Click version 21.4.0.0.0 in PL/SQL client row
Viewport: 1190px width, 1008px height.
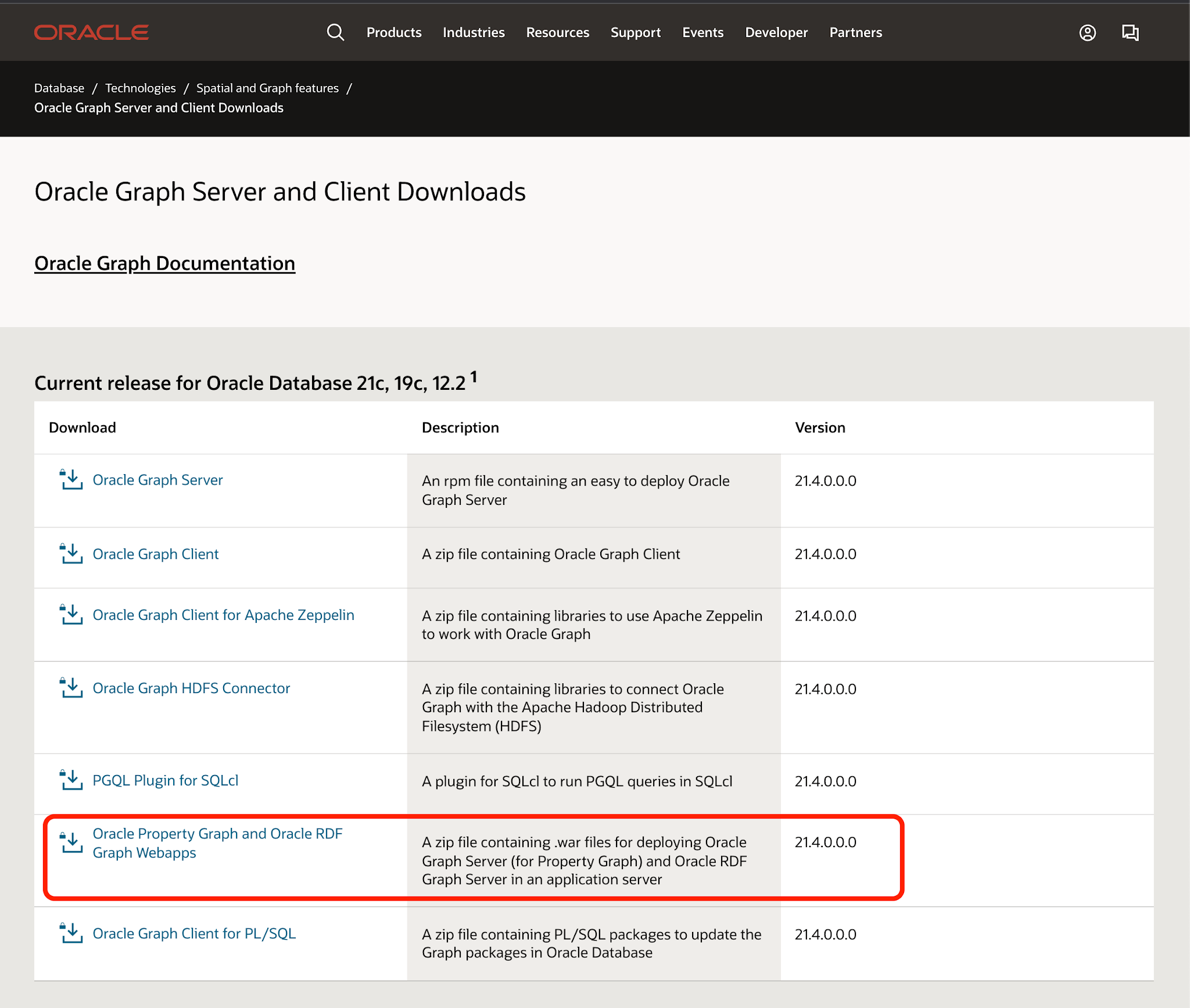tap(825, 934)
